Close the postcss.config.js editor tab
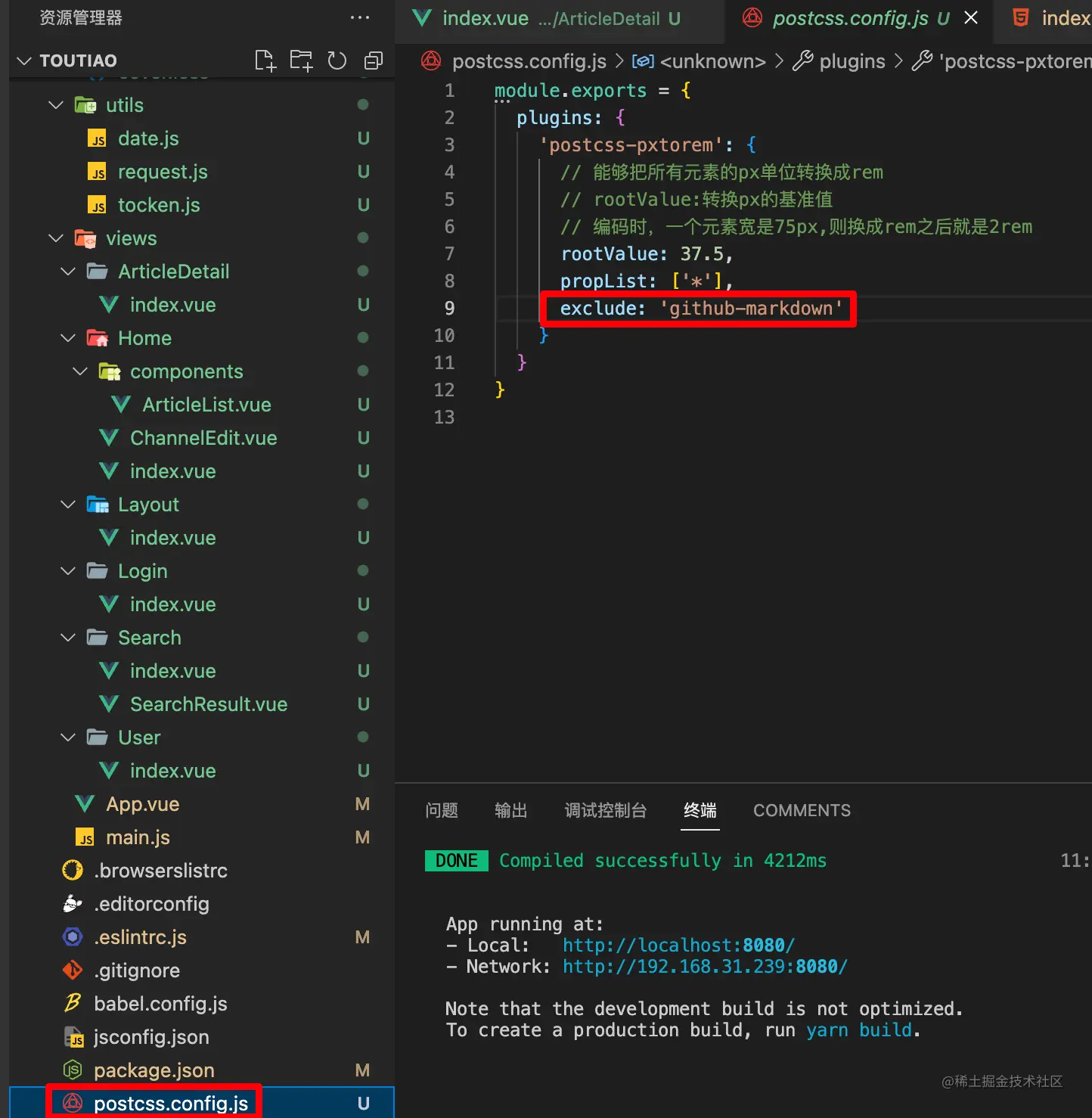The height and width of the screenshot is (1118, 1092). coord(971,17)
